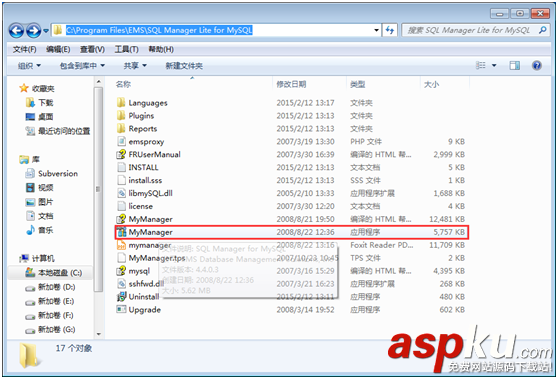Select the MyManager application icon
The height and width of the screenshot is (379, 558).
tap(121, 232)
